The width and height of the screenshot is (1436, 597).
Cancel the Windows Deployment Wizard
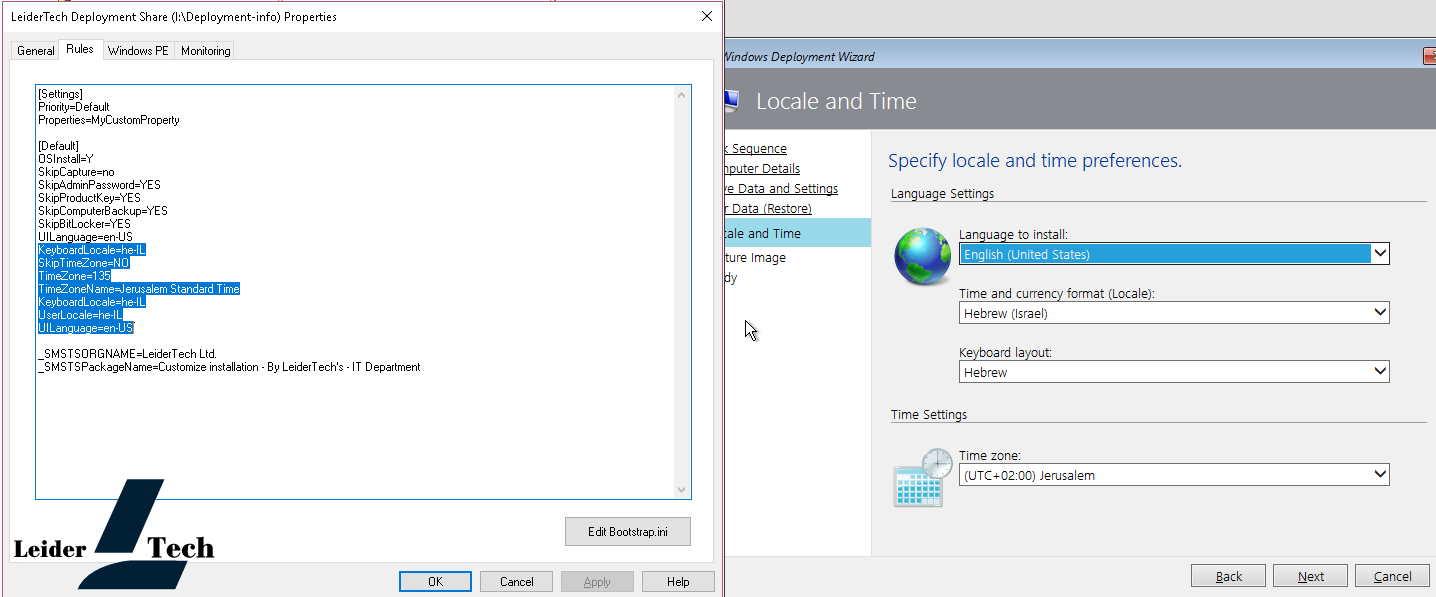pyautogui.click(x=1392, y=576)
